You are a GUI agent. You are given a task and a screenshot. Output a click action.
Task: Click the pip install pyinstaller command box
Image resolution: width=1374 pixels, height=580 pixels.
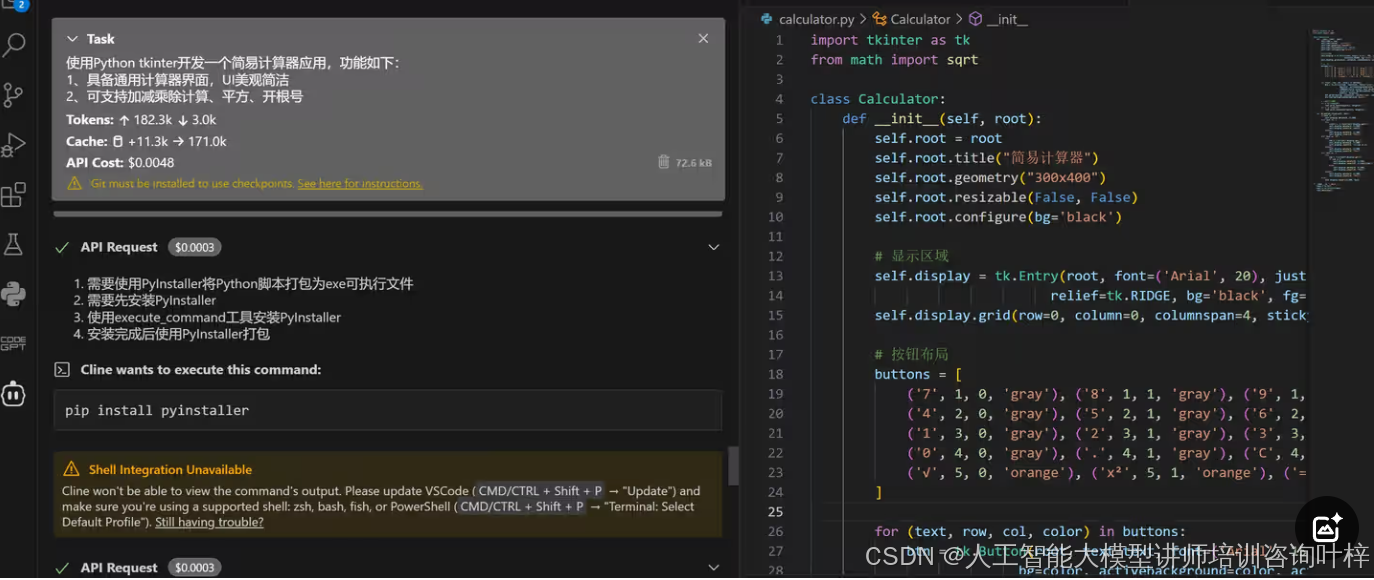(x=387, y=410)
